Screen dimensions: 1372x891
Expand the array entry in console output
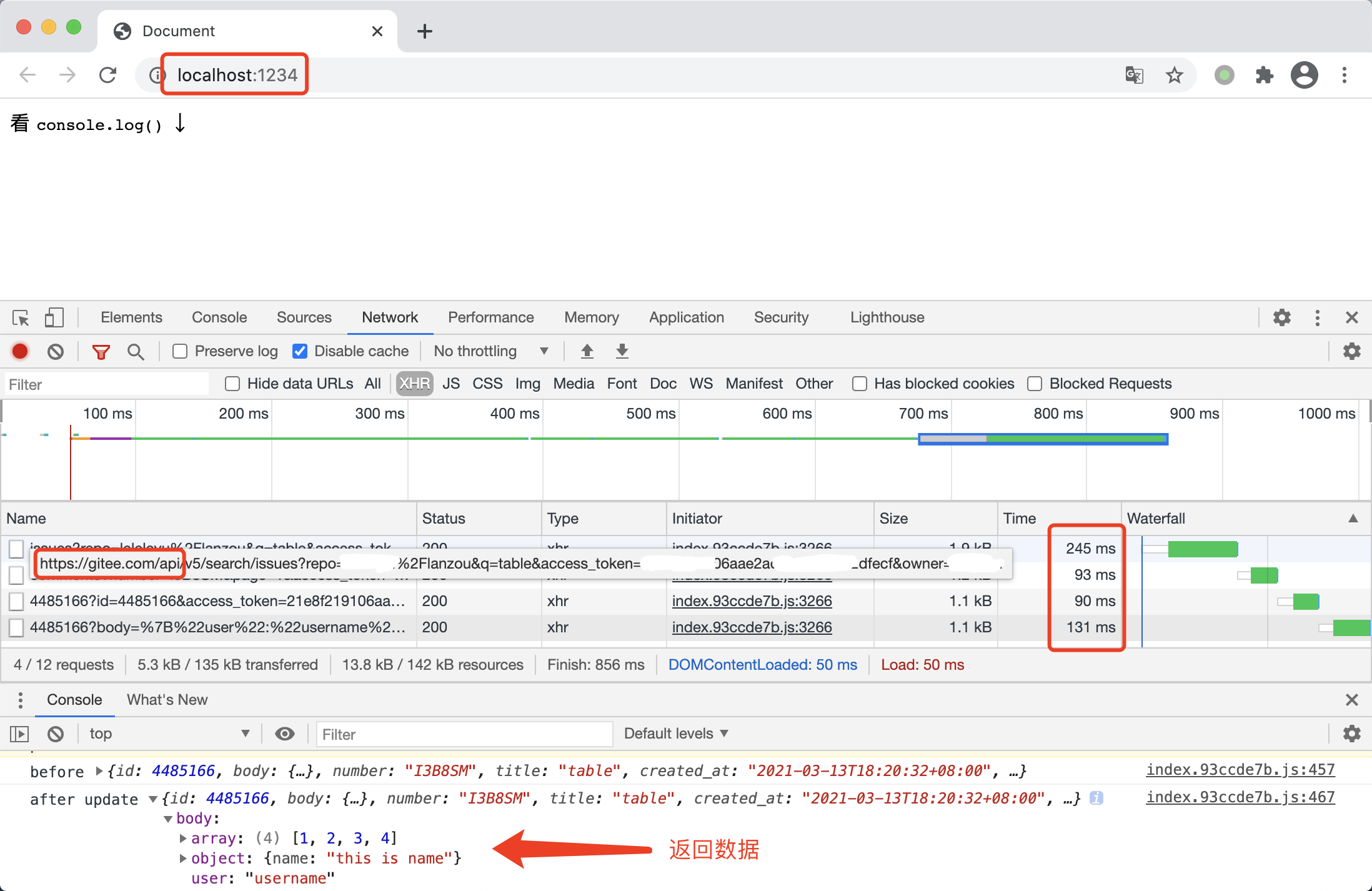click(183, 838)
